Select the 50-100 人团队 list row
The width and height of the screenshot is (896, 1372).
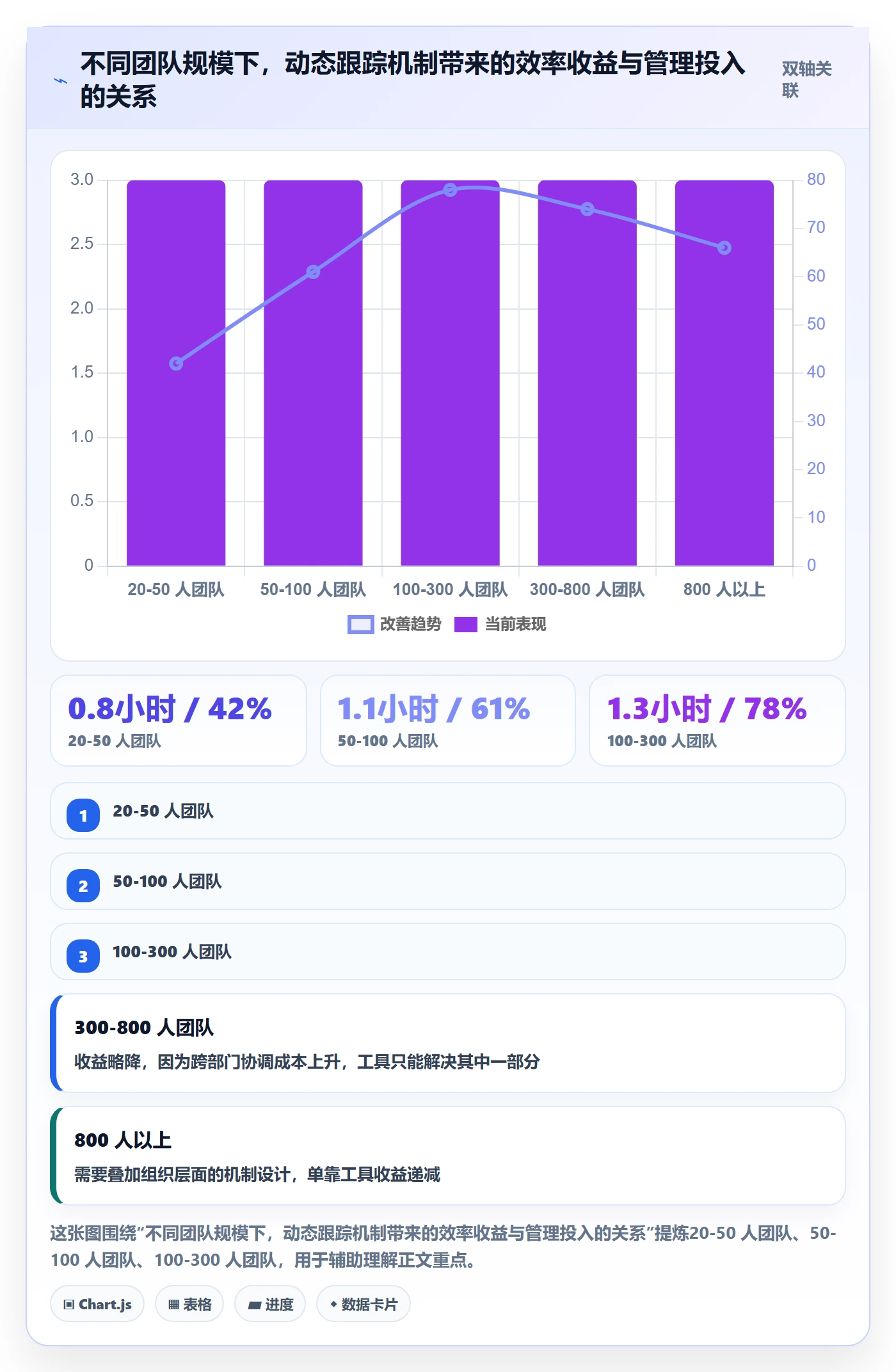click(x=448, y=881)
